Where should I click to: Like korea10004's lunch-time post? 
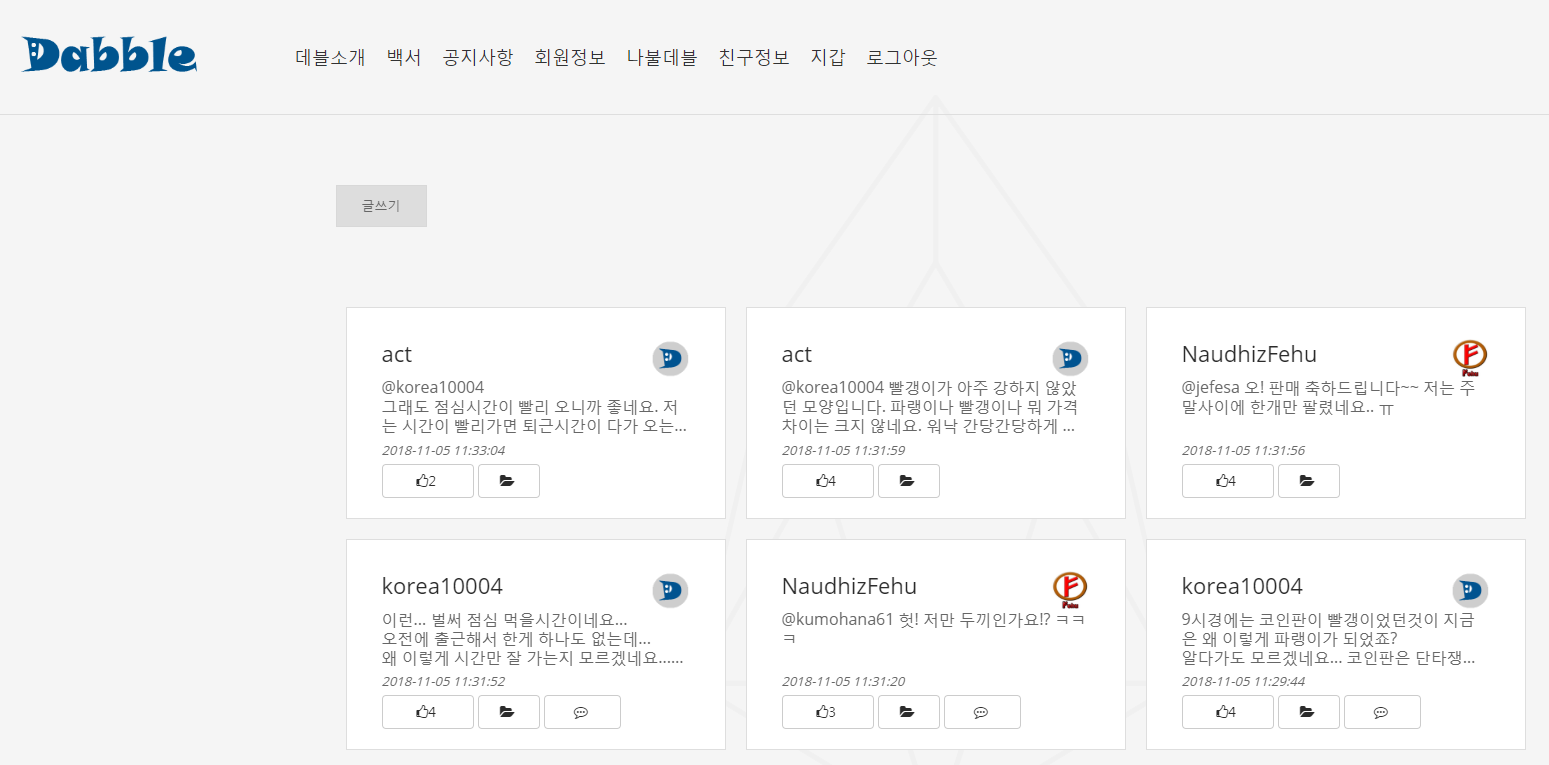pos(427,712)
